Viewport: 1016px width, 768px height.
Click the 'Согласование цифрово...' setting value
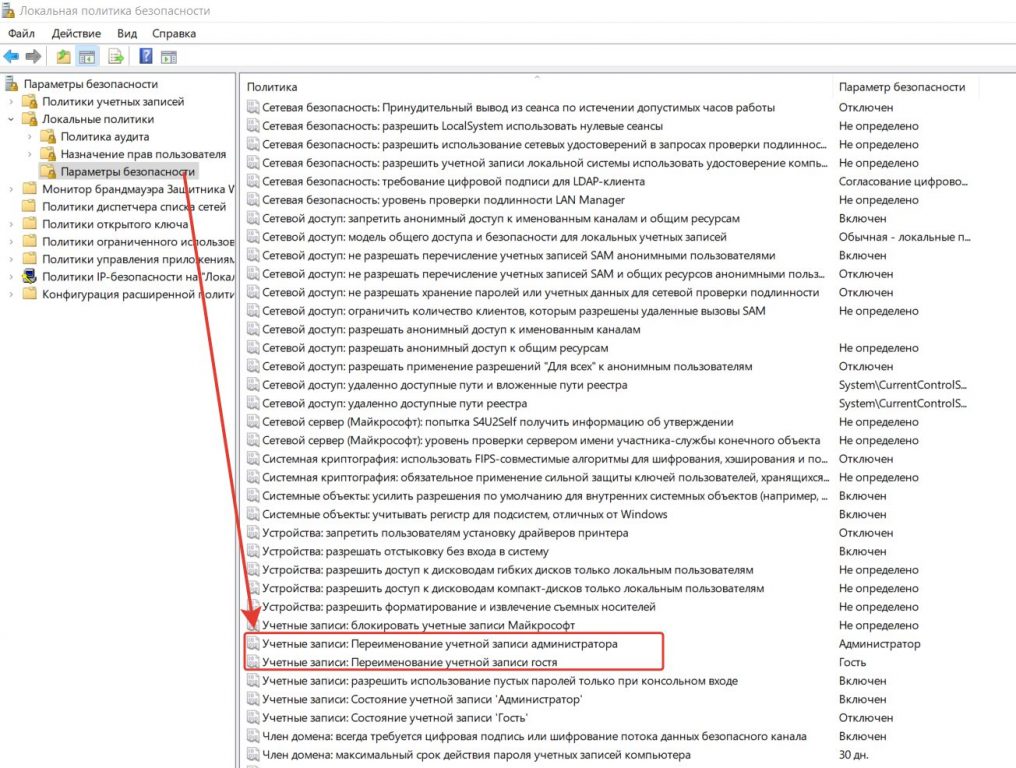coord(903,181)
